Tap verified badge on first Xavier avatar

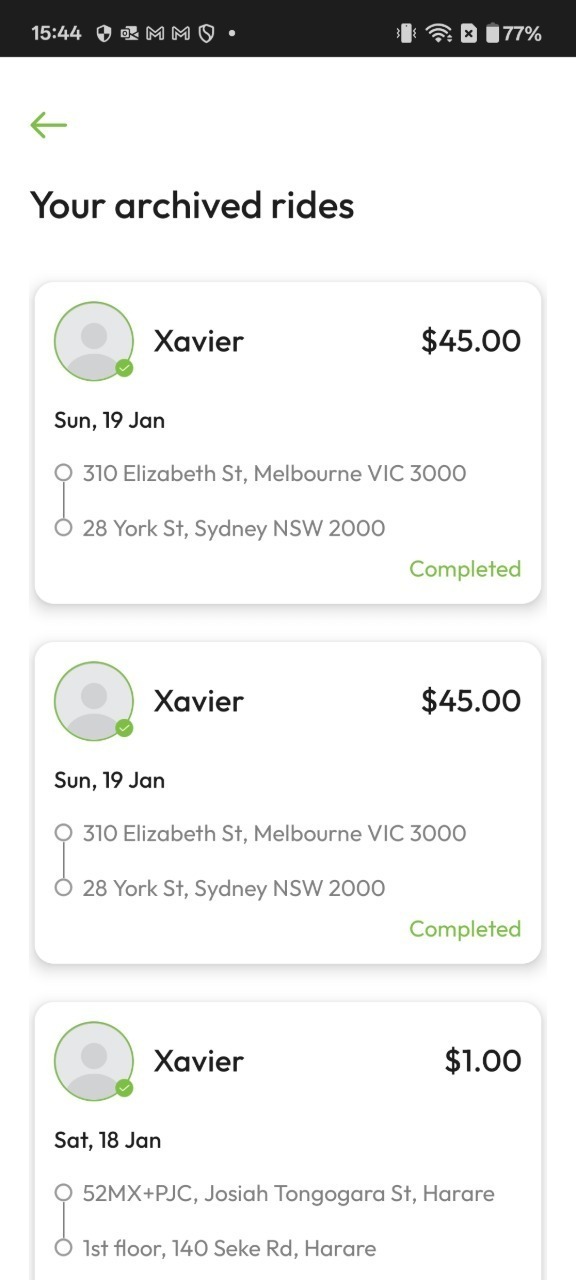click(124, 368)
